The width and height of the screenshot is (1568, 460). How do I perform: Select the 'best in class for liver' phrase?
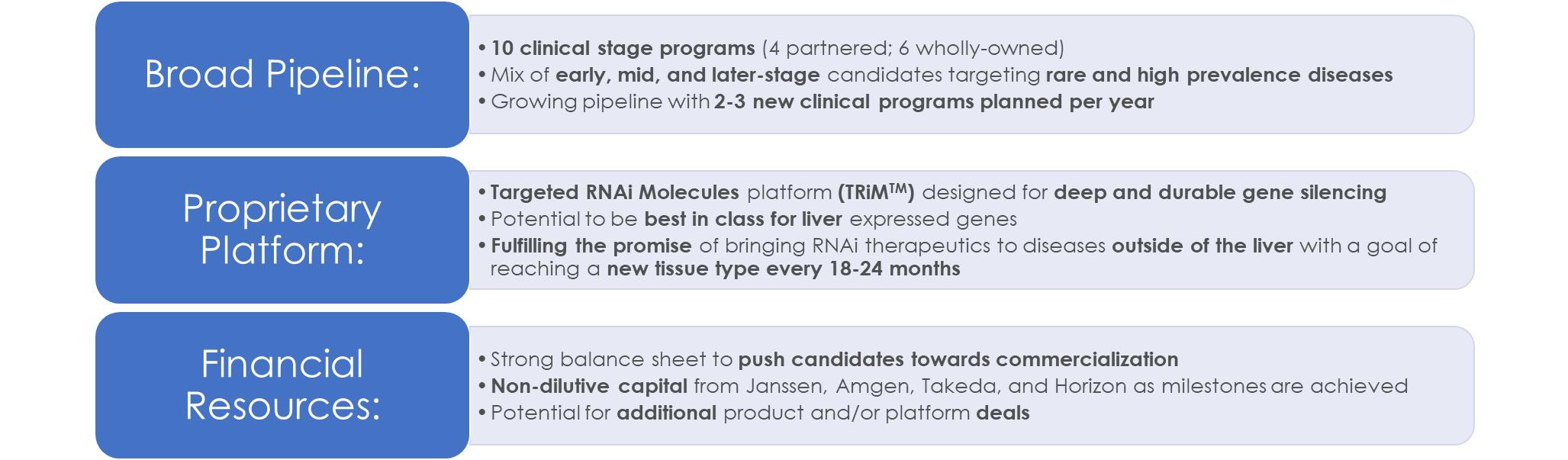click(742, 219)
